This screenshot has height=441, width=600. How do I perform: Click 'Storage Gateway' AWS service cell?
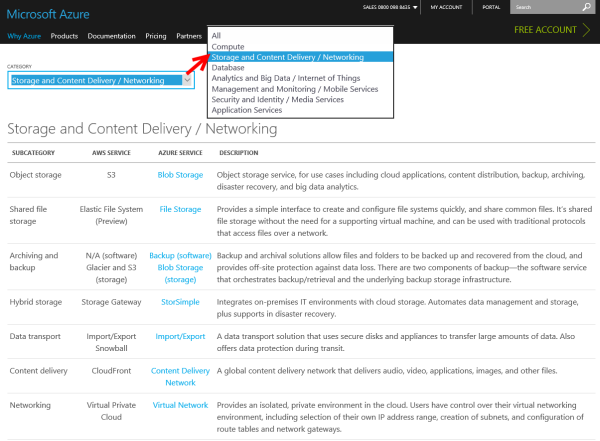pyautogui.click(x=111, y=302)
